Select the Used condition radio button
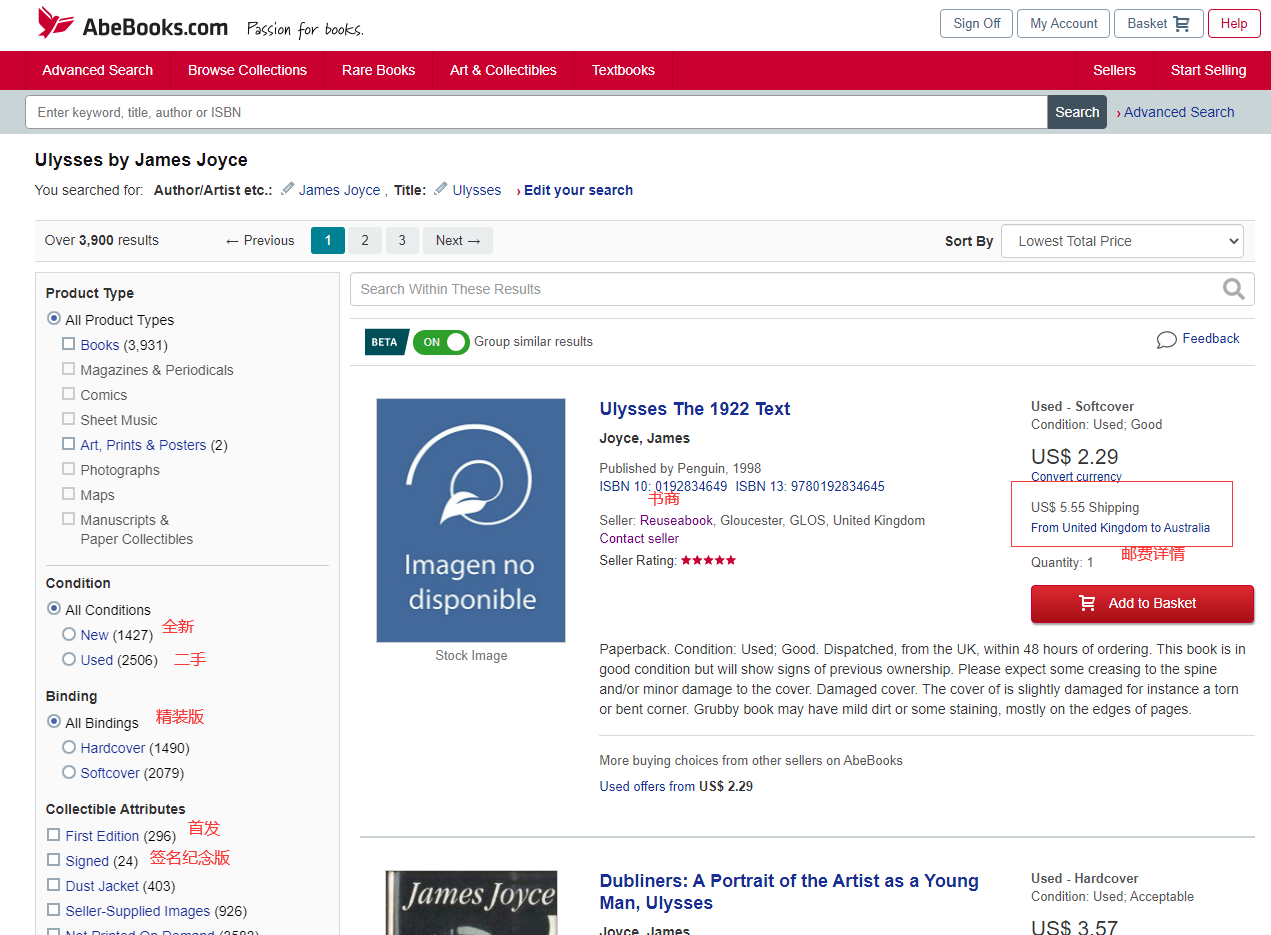1271x935 pixels. pyautogui.click(x=69, y=659)
